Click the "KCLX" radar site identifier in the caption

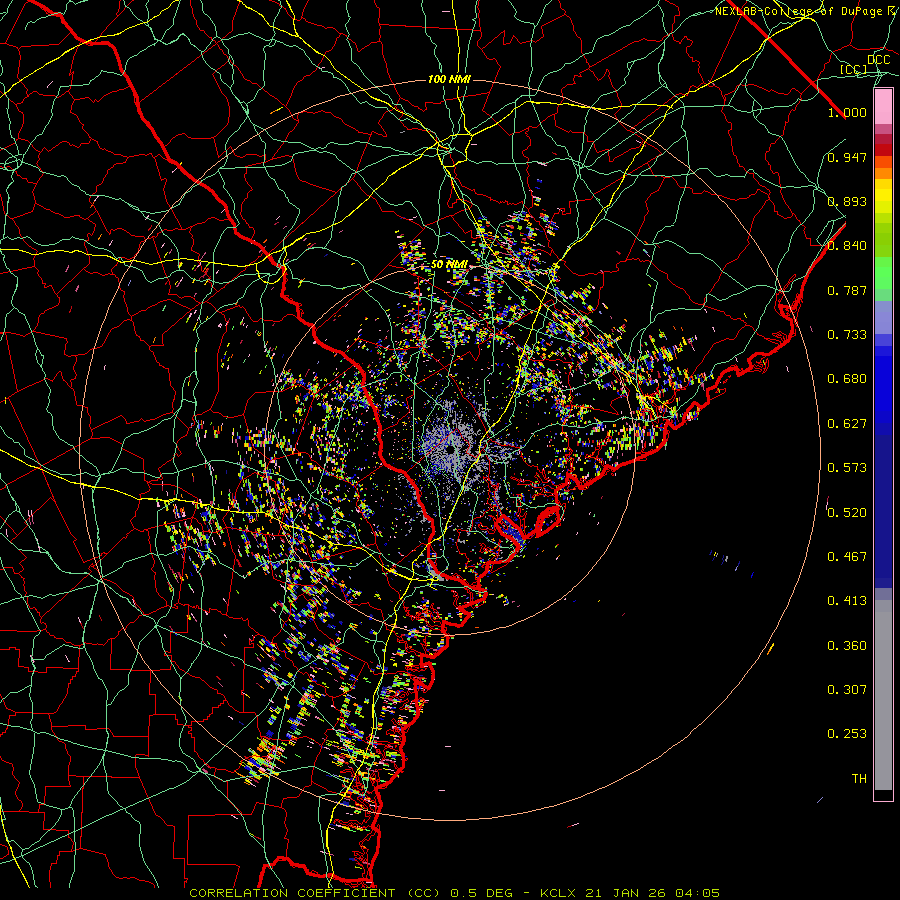pyautogui.click(x=557, y=893)
